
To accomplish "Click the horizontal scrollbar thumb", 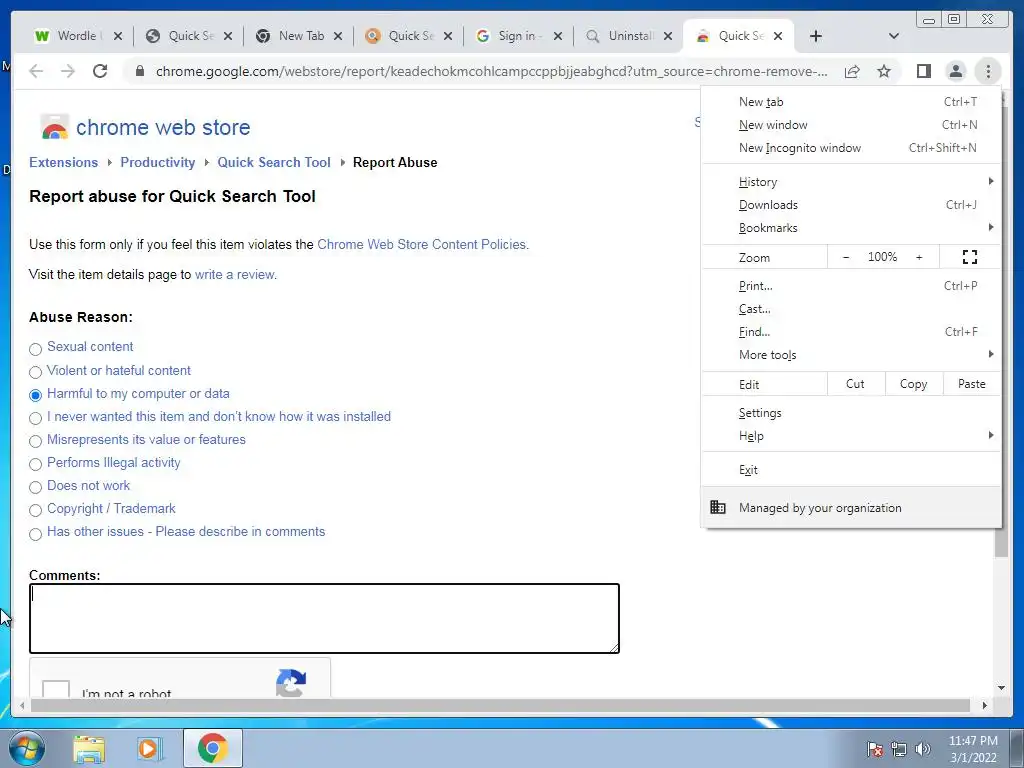I will coord(500,705).
